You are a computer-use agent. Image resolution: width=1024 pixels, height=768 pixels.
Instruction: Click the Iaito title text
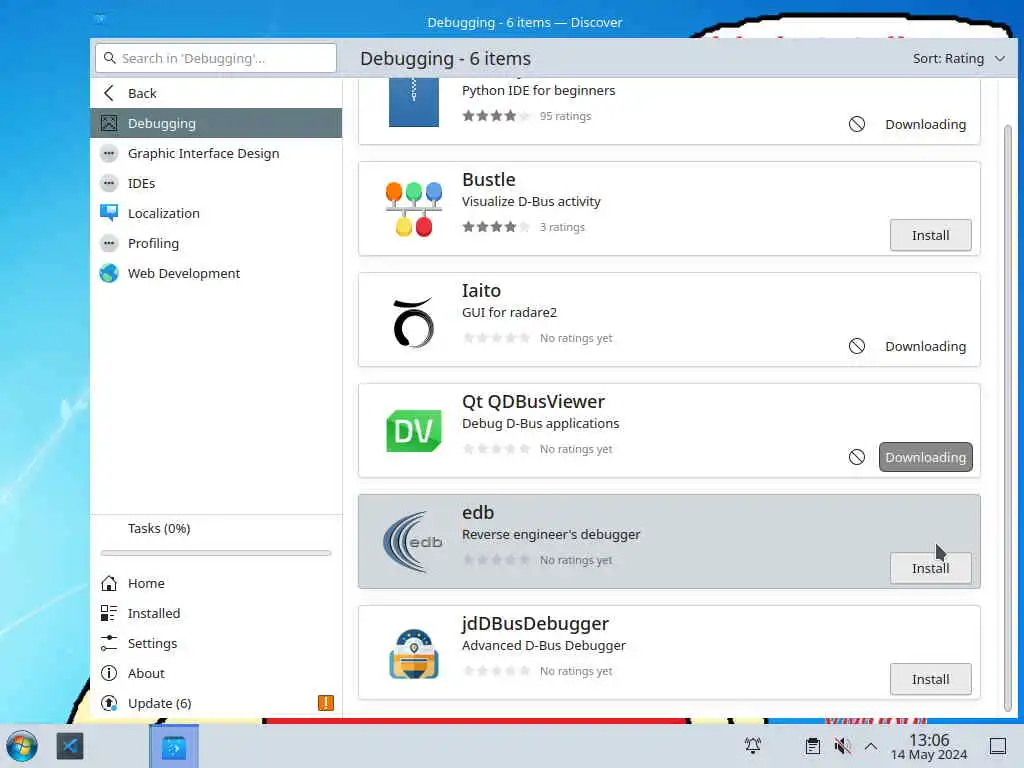point(481,291)
